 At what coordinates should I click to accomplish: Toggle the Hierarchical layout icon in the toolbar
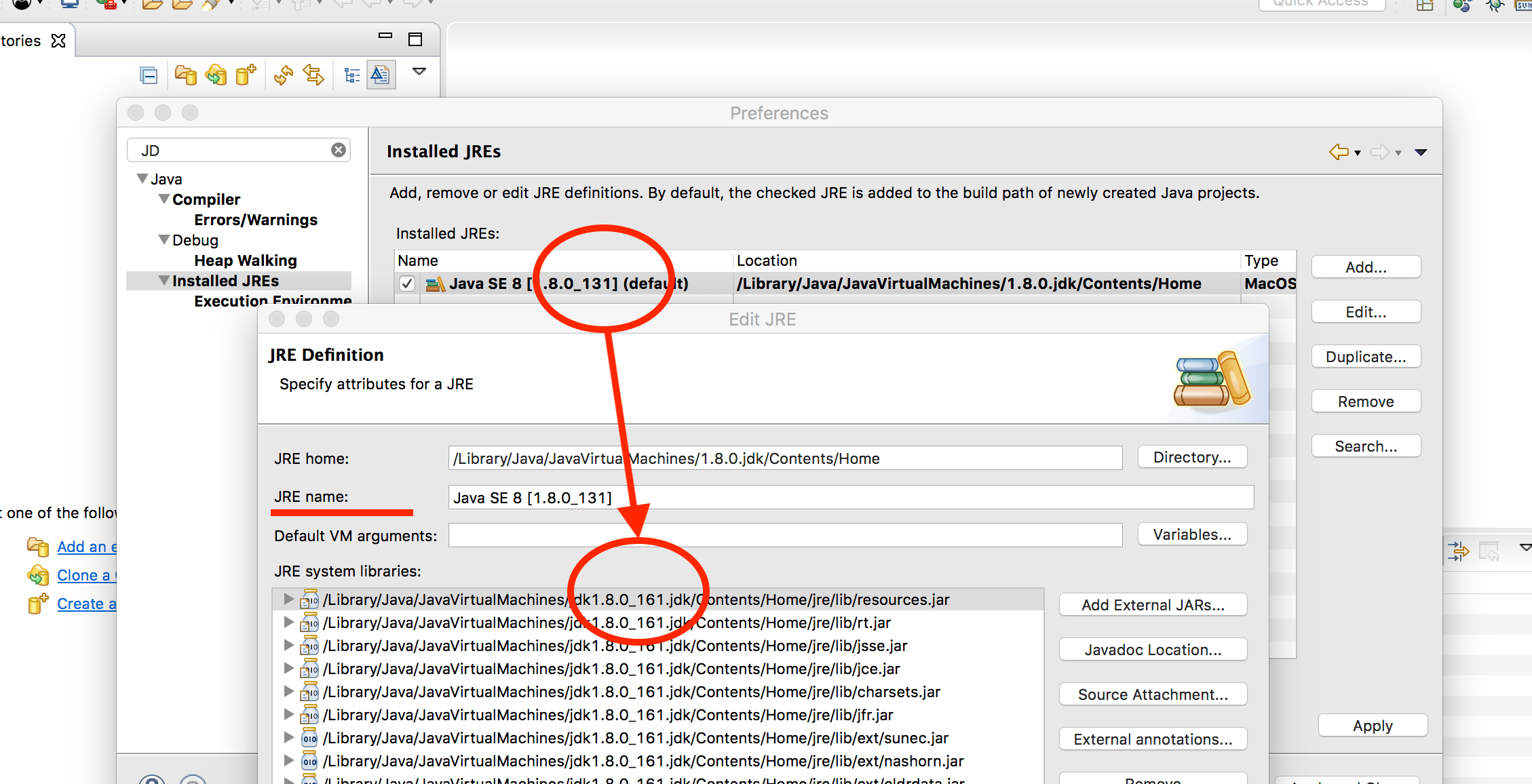[351, 75]
